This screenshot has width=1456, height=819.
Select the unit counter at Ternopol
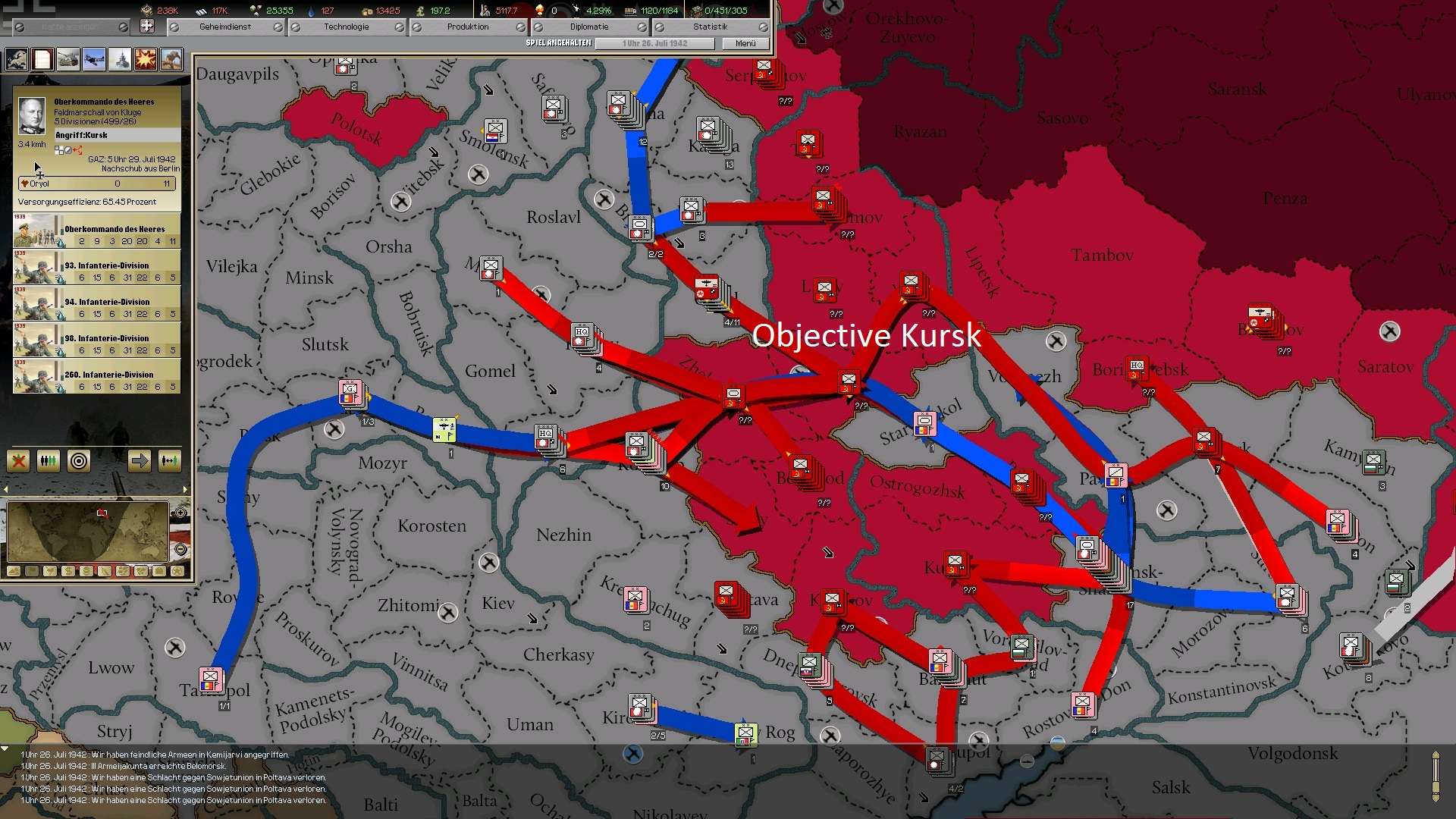pos(210,679)
